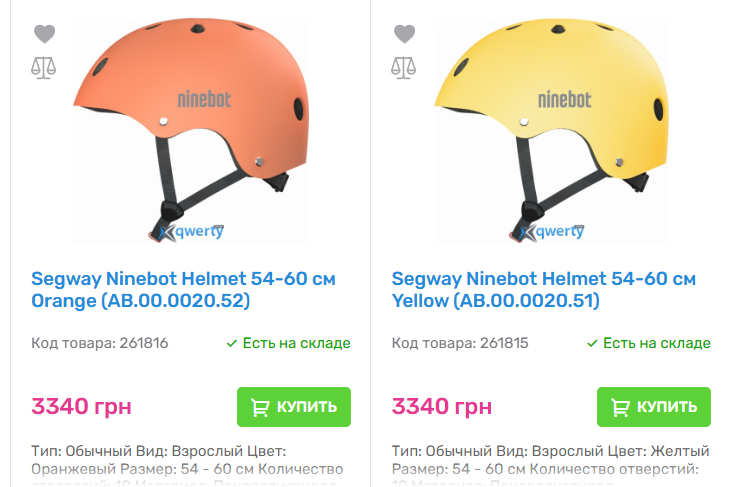Click the 3340 грн price of Yellow helmet
Image resolution: width=729 pixels, height=487 pixels.
pyautogui.click(x=442, y=407)
